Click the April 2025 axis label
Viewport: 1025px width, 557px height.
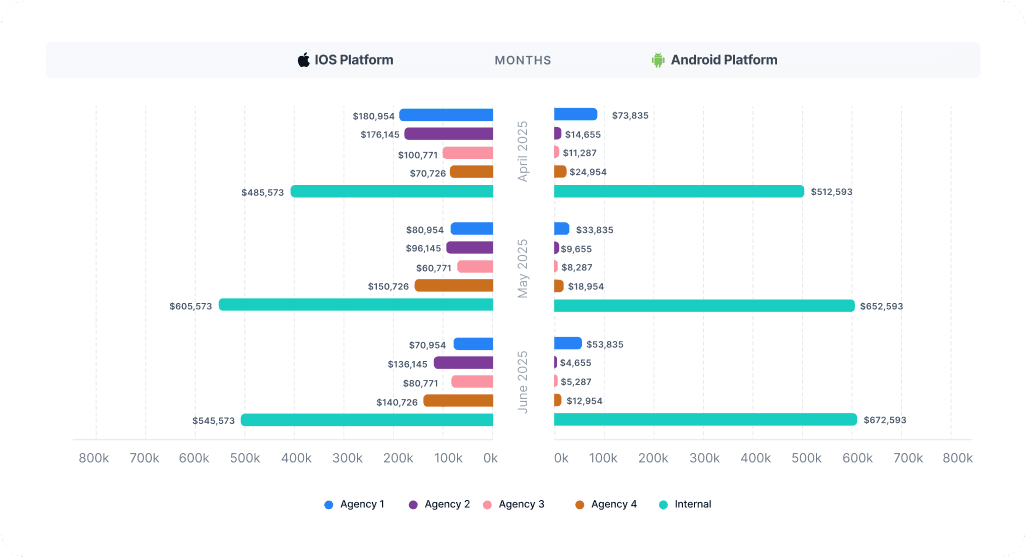[522, 152]
